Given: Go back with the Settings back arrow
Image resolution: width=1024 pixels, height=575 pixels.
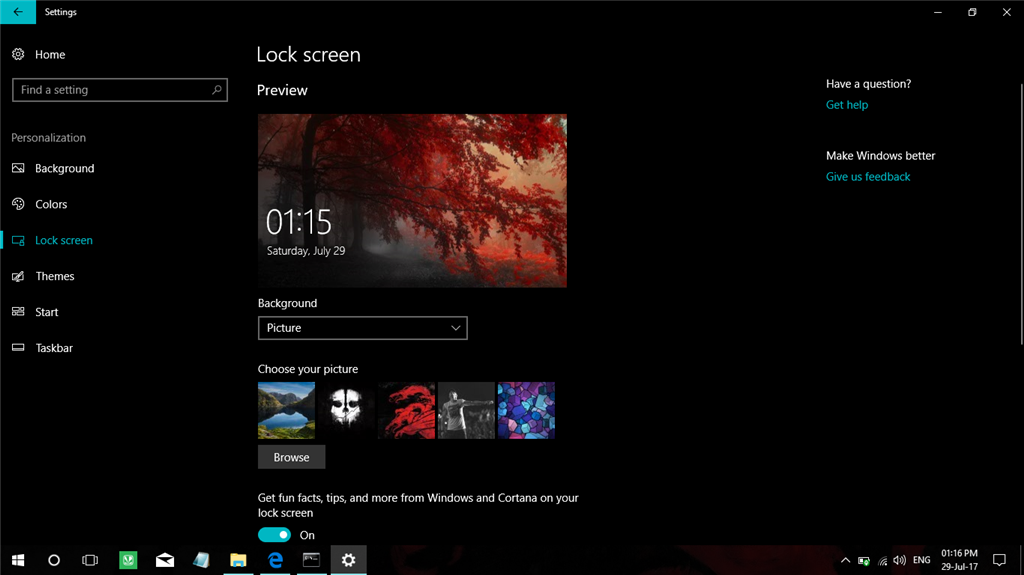Looking at the screenshot, I should [18, 12].
